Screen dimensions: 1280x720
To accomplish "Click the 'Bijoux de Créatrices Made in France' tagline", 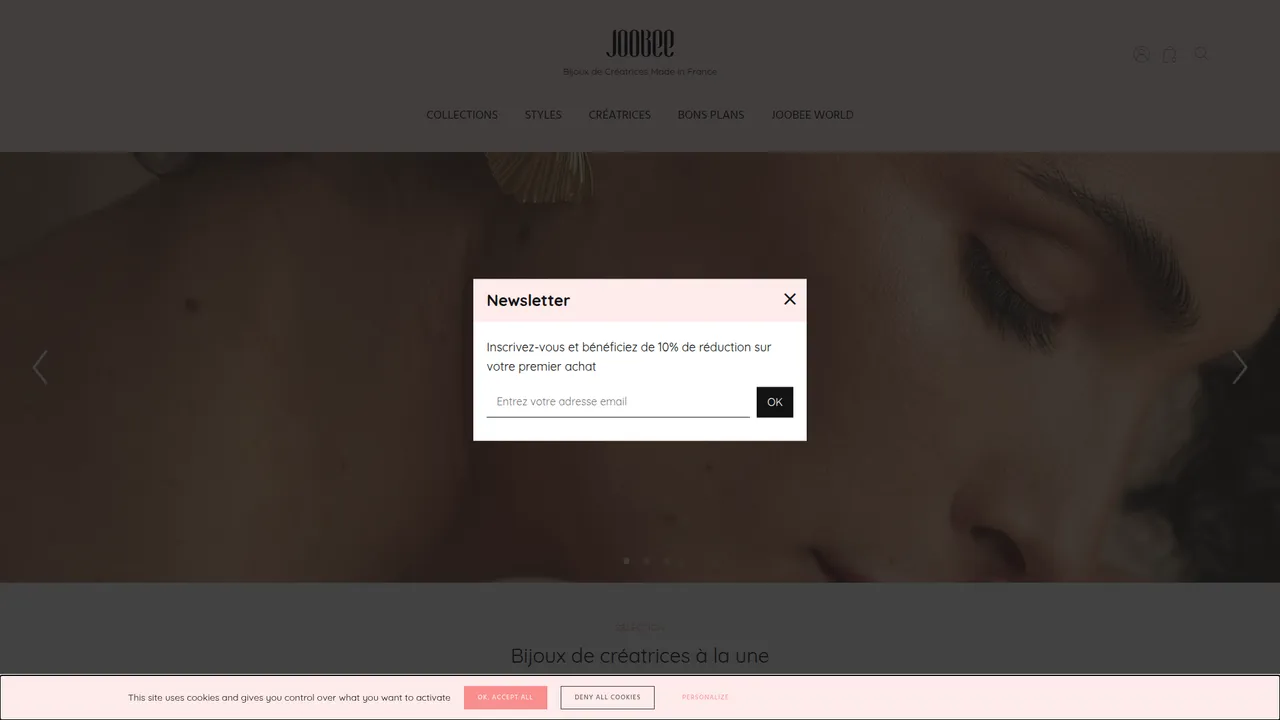I will [640, 72].
